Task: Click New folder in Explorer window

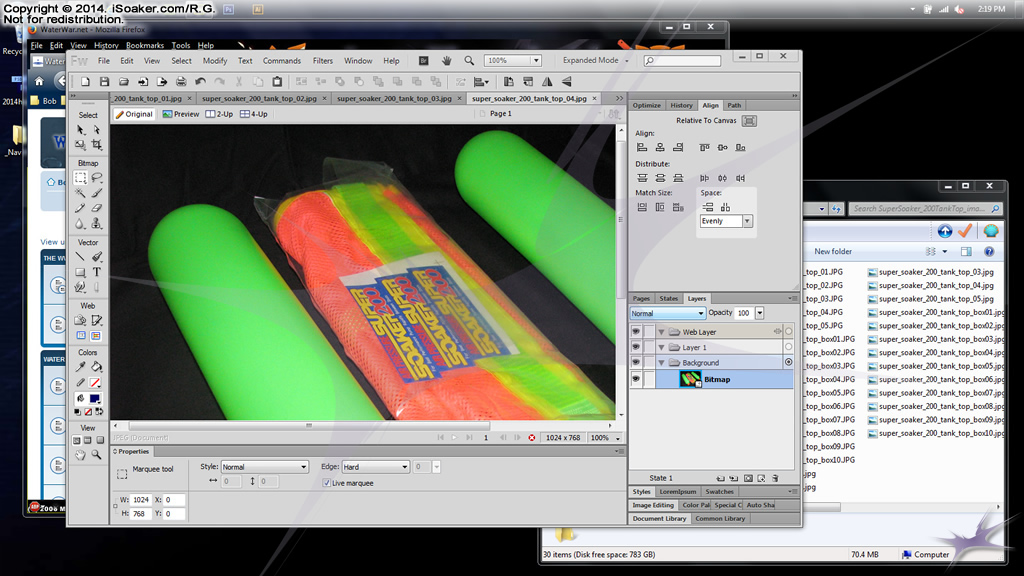Action: (833, 251)
